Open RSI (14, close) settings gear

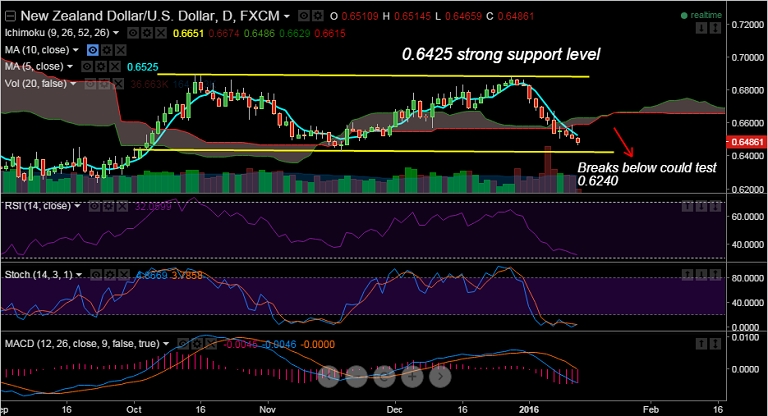[x=109, y=206]
